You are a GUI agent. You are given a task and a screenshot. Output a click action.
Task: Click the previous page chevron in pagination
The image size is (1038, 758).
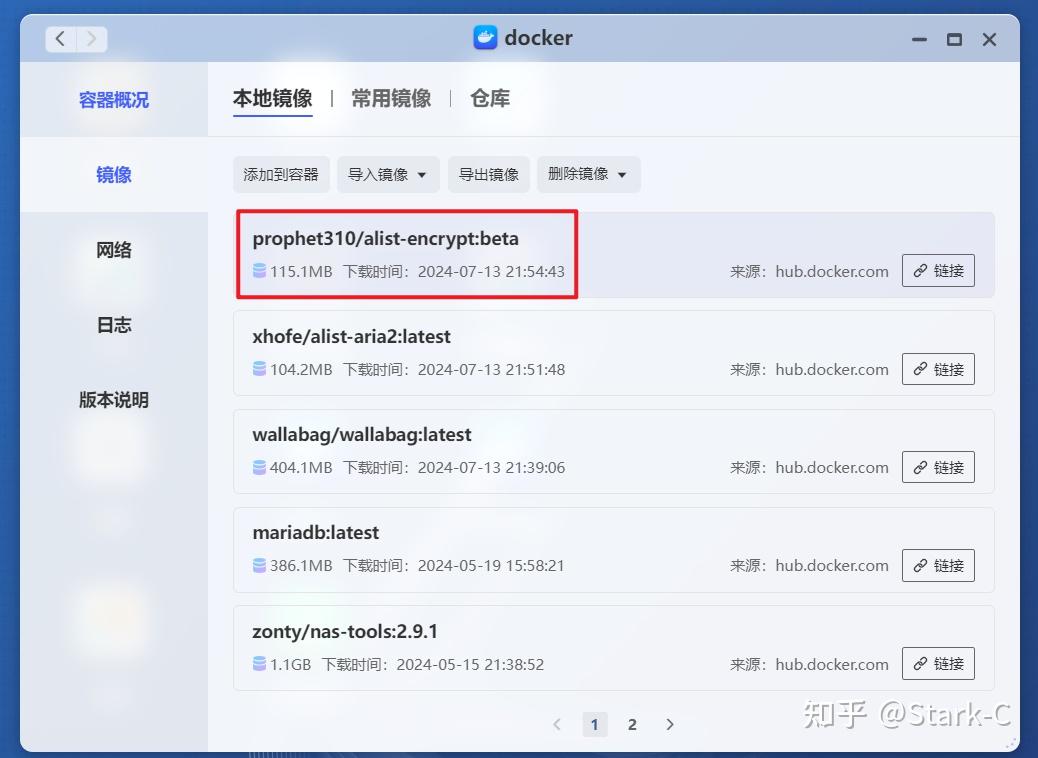[x=557, y=724]
